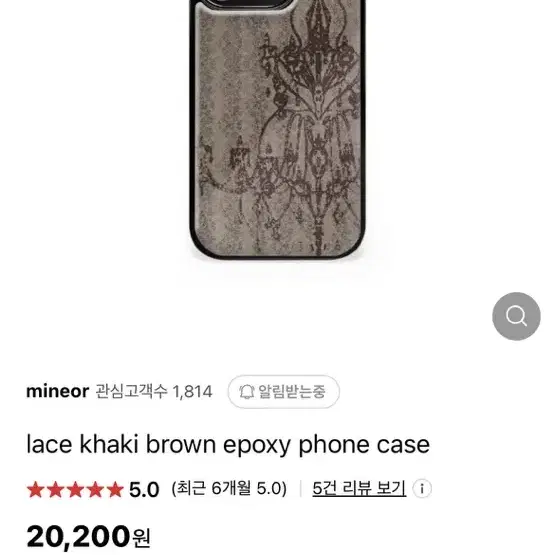Click the fifth red rating star
This screenshot has height=555, width=555.
[x=115, y=490]
